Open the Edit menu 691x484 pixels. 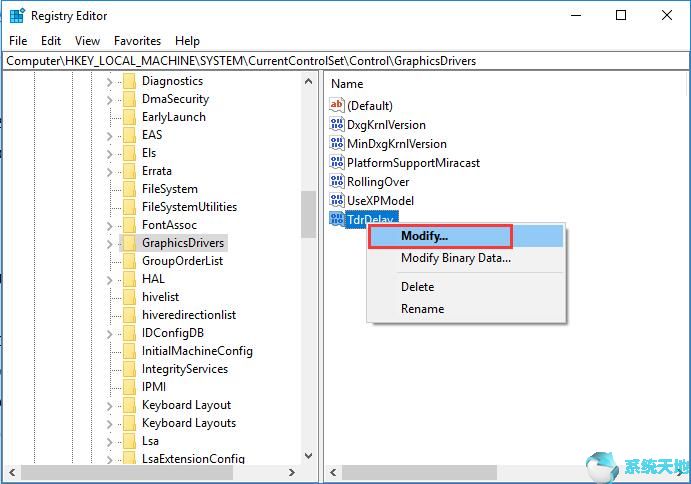(x=51, y=41)
